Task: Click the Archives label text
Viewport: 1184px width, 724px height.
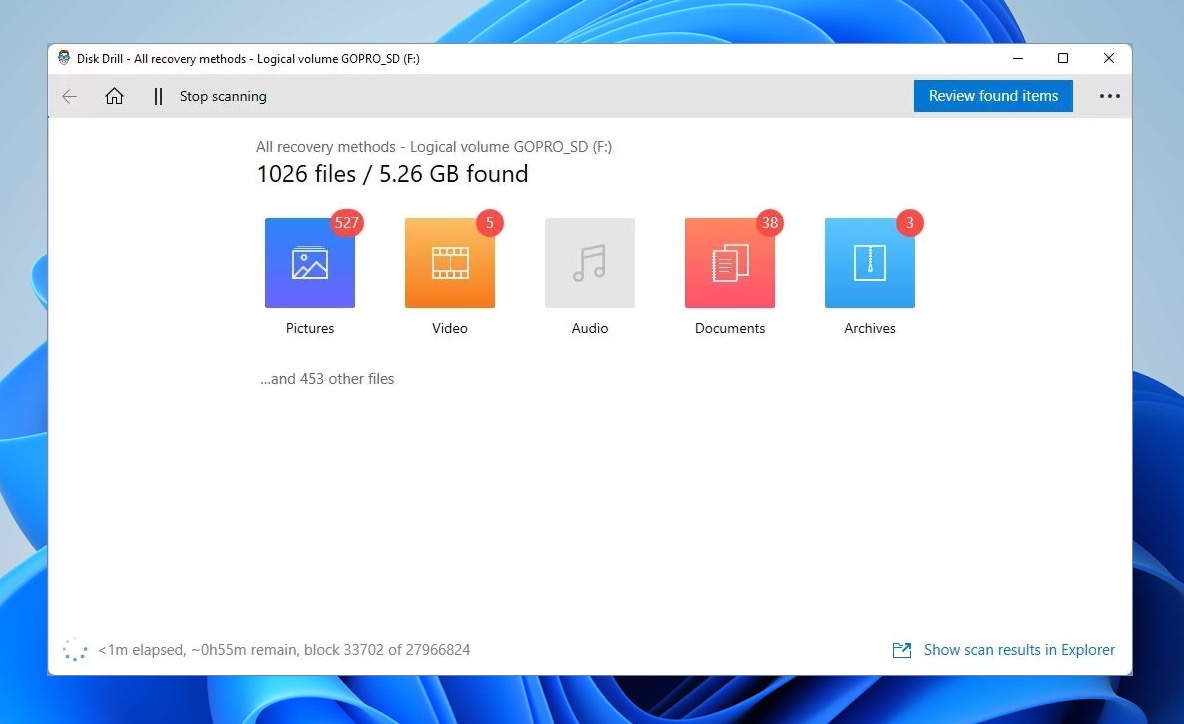Action: [x=870, y=328]
